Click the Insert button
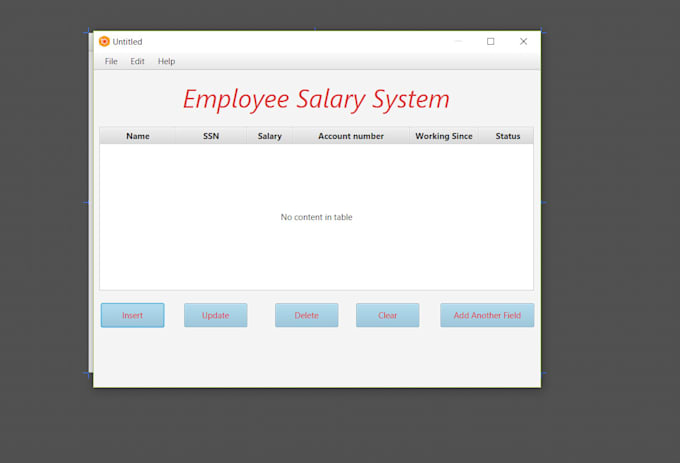680x463 pixels. pyautogui.click(x=132, y=315)
